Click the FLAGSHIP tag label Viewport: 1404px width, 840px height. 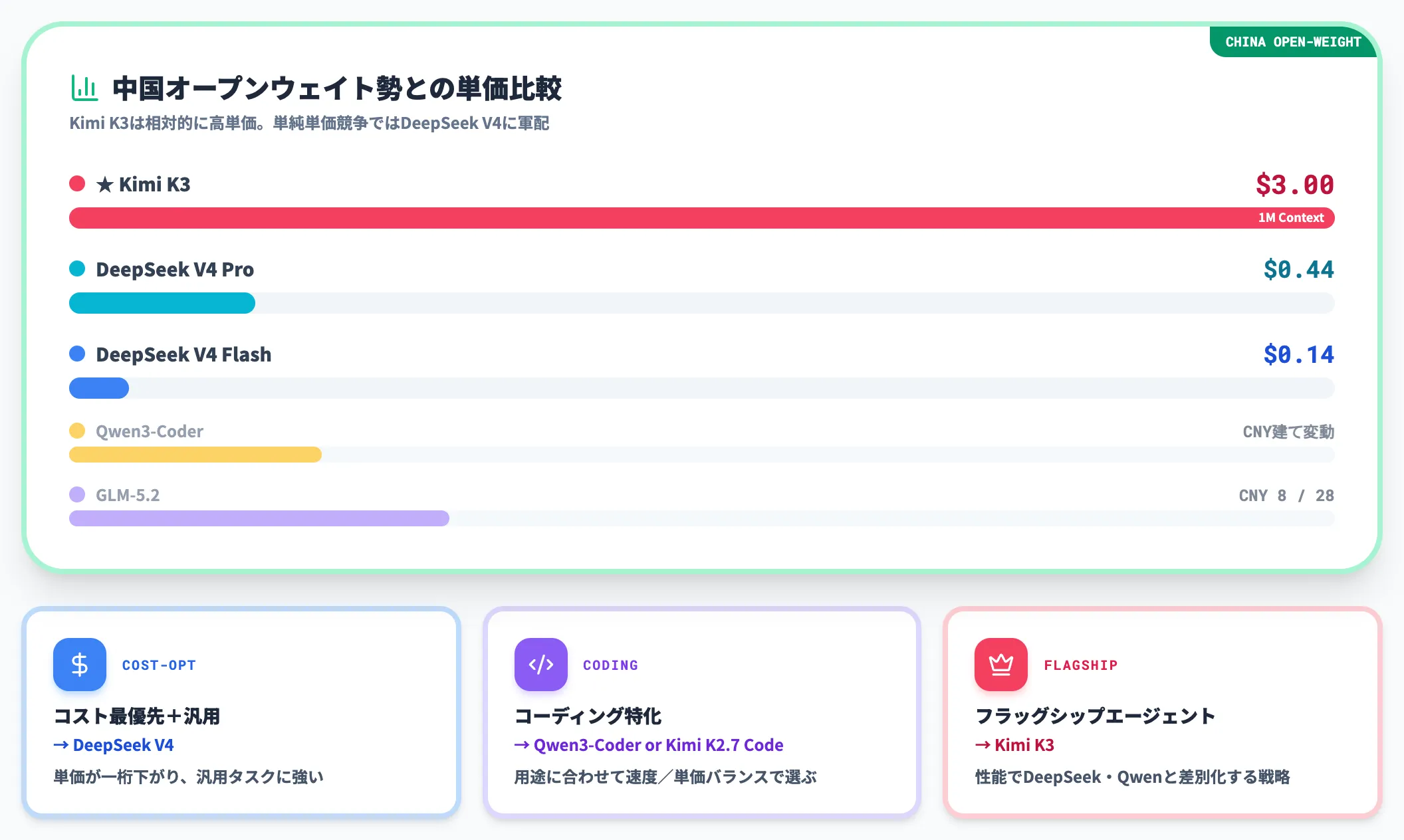coord(1081,665)
